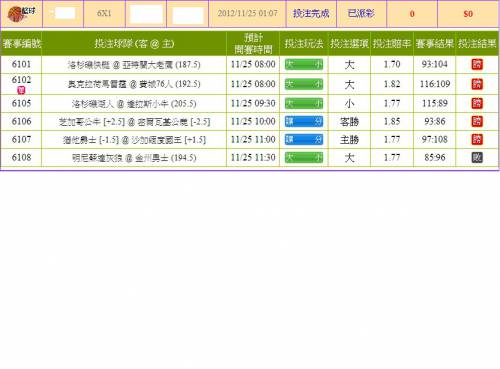Screen dimensions: 500x369
Task: Click the green 大小 badge for match 6101
Action: coord(304,64)
